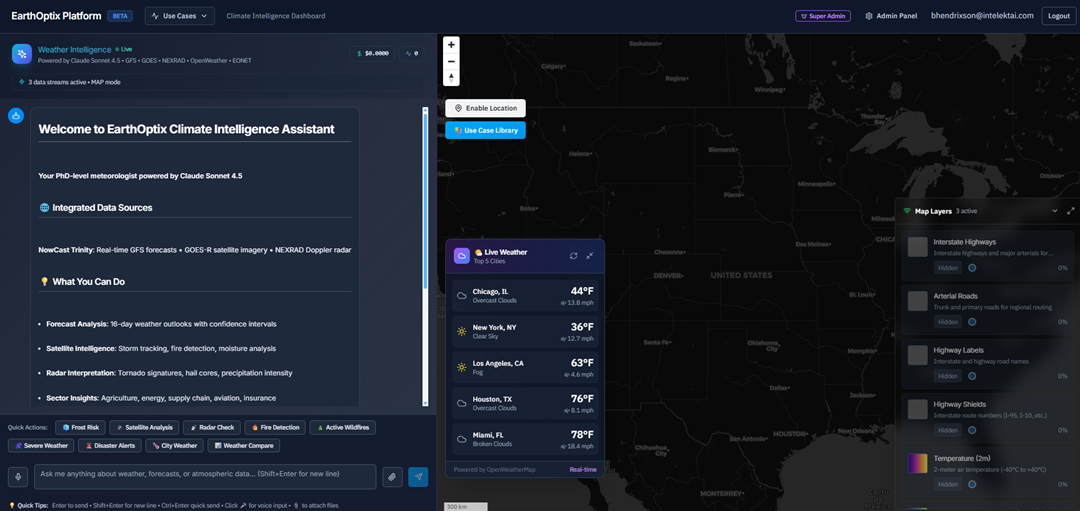This screenshot has width=1080, height=511.
Task: Click the map zoom in plus button
Action: tap(452, 45)
